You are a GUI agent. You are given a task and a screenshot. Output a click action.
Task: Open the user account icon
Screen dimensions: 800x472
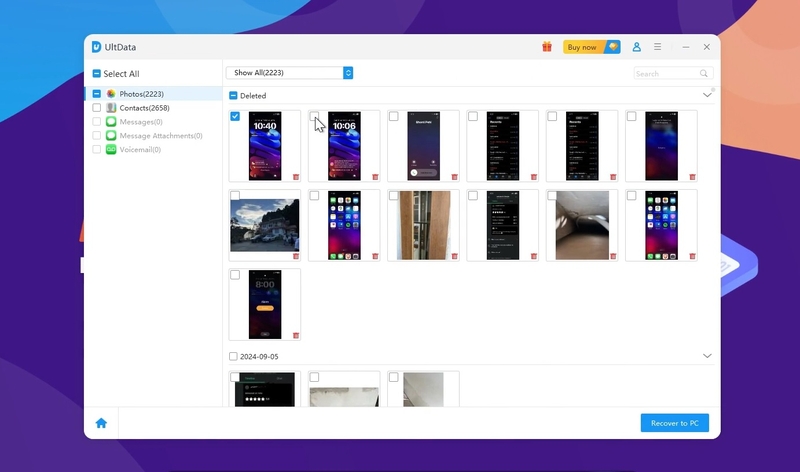(636, 47)
